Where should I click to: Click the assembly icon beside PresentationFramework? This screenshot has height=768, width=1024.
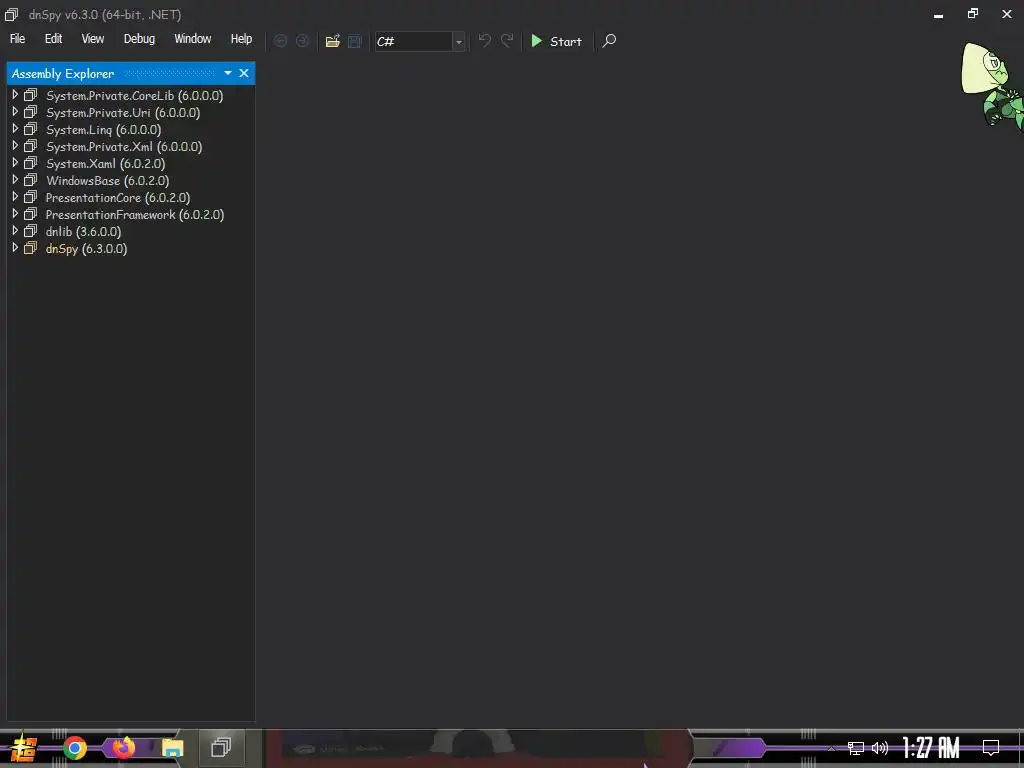pyautogui.click(x=31, y=214)
